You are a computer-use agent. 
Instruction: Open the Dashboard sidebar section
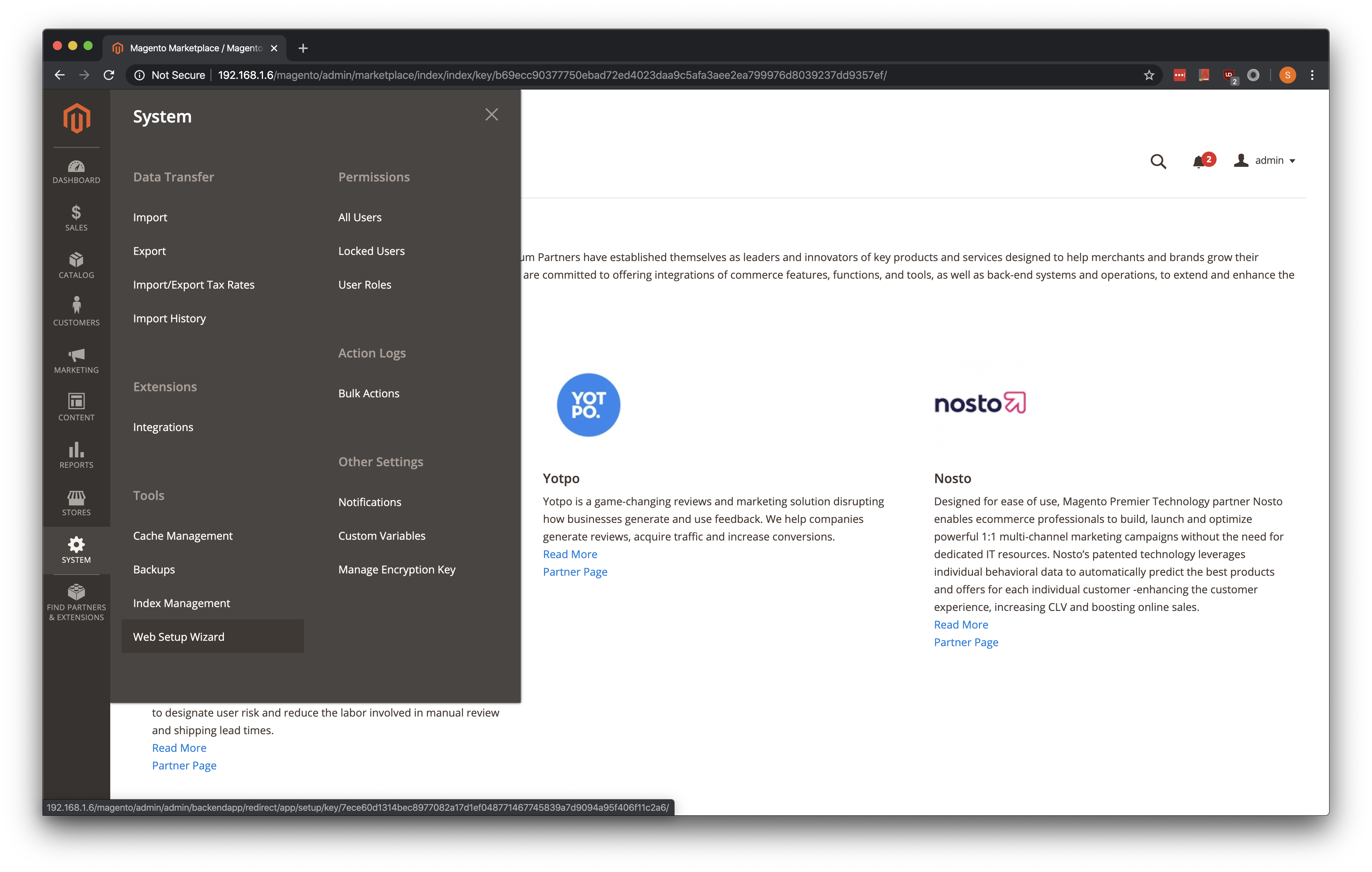[76, 171]
